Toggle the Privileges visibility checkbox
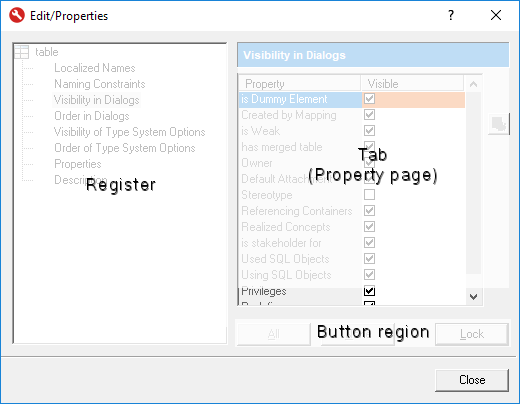520x404 pixels. pos(369,291)
